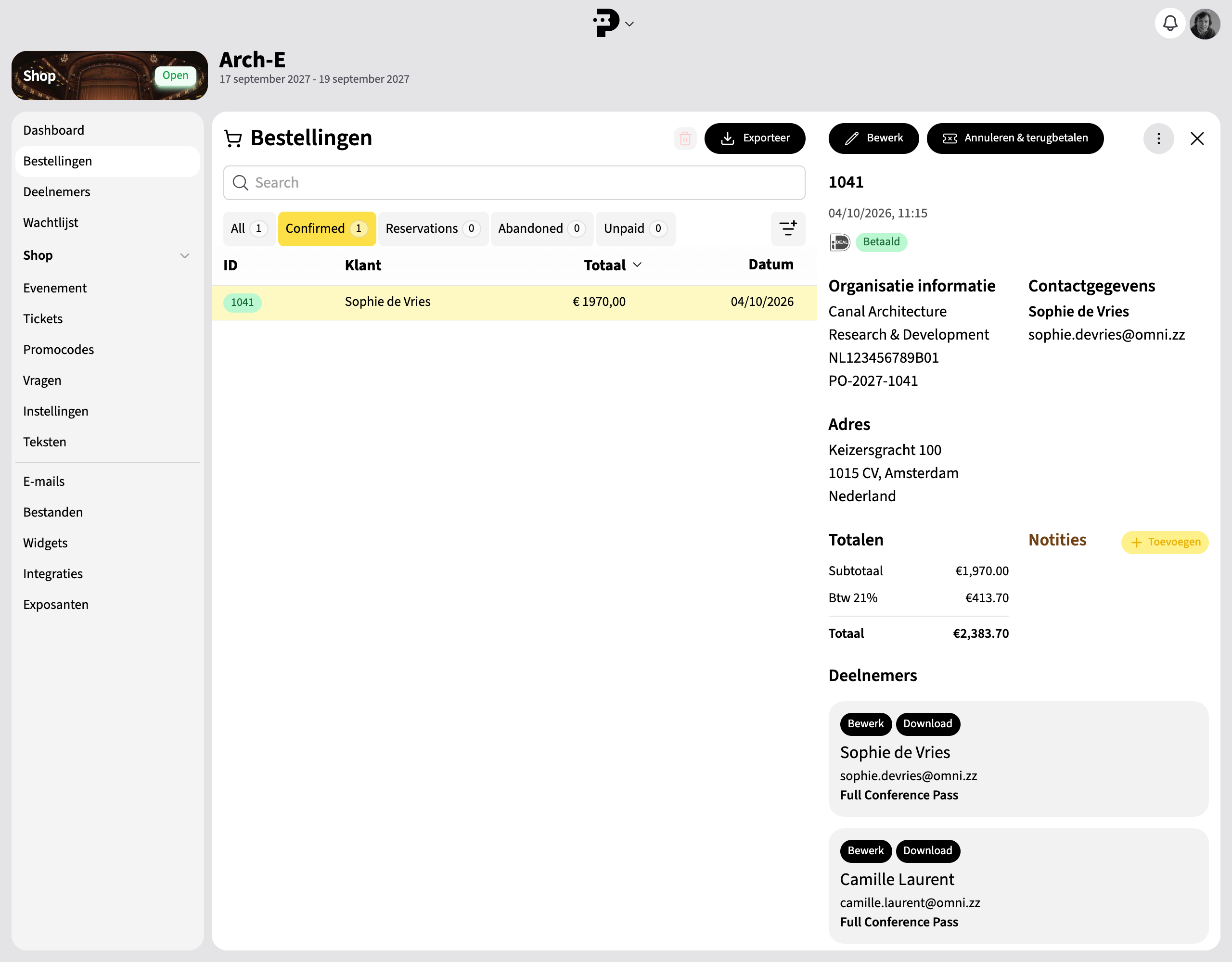Click the Bestellingen cart icon
Screen dimensions: 1232x962
(232, 138)
